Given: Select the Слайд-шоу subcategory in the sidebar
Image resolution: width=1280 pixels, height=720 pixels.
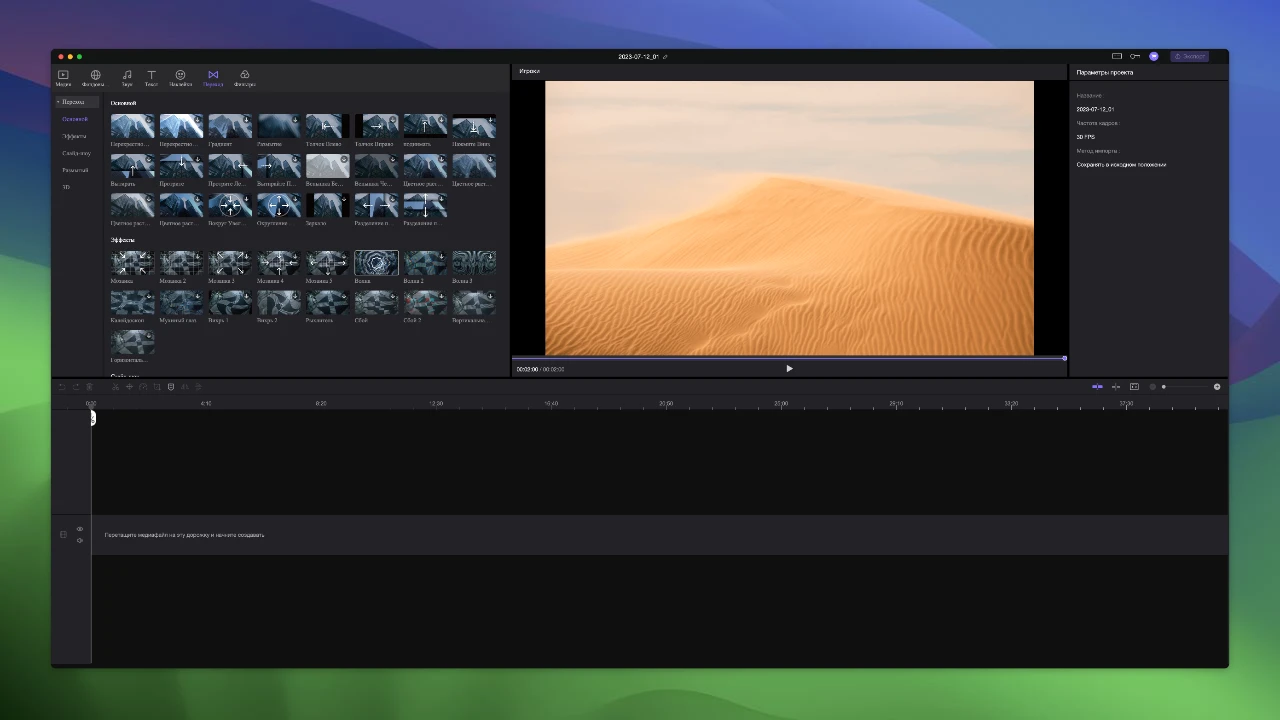Looking at the screenshot, I should pyautogui.click(x=76, y=153).
